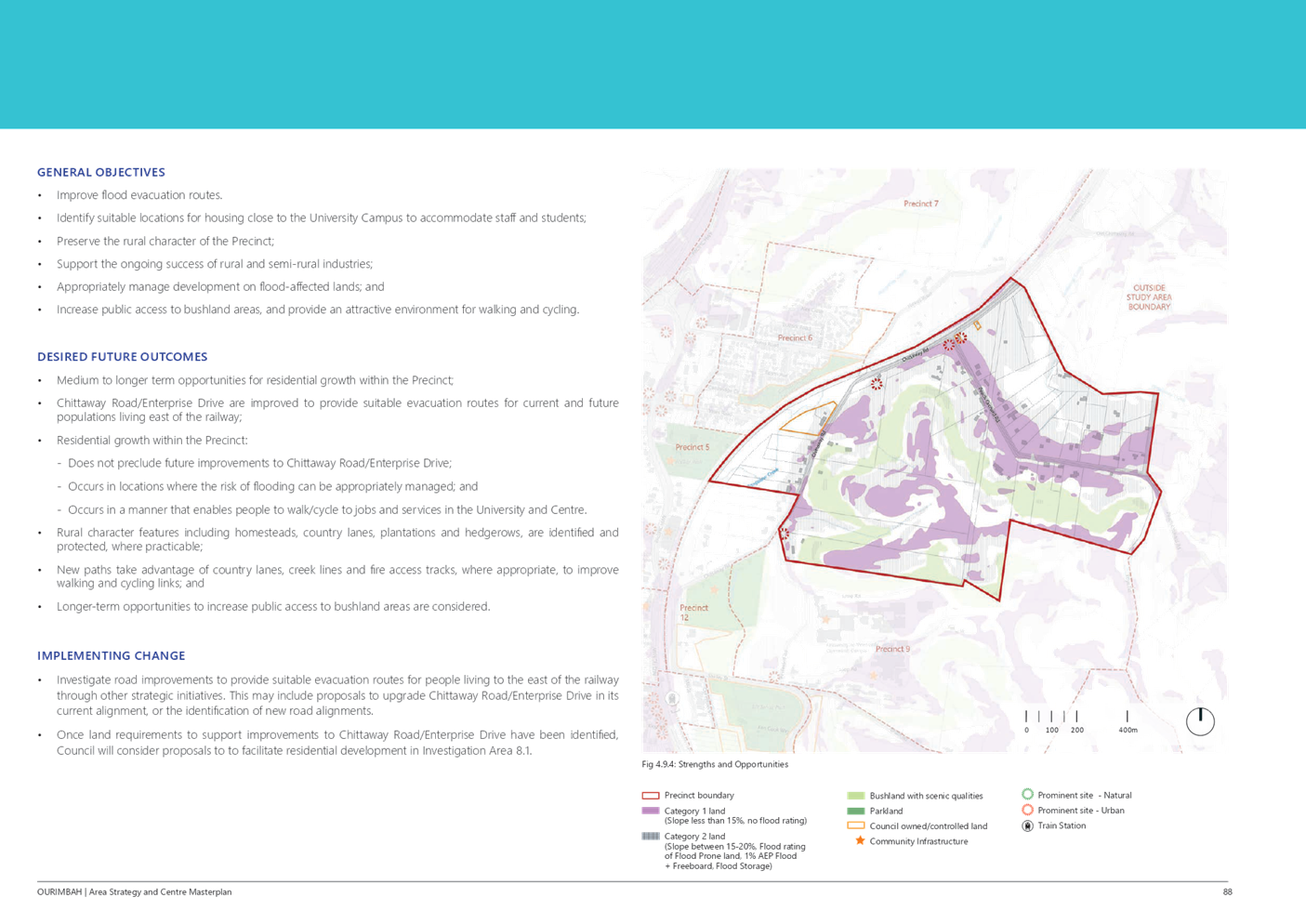Click the General Objectives heading
The image size is (1306, 924).
coord(100,172)
